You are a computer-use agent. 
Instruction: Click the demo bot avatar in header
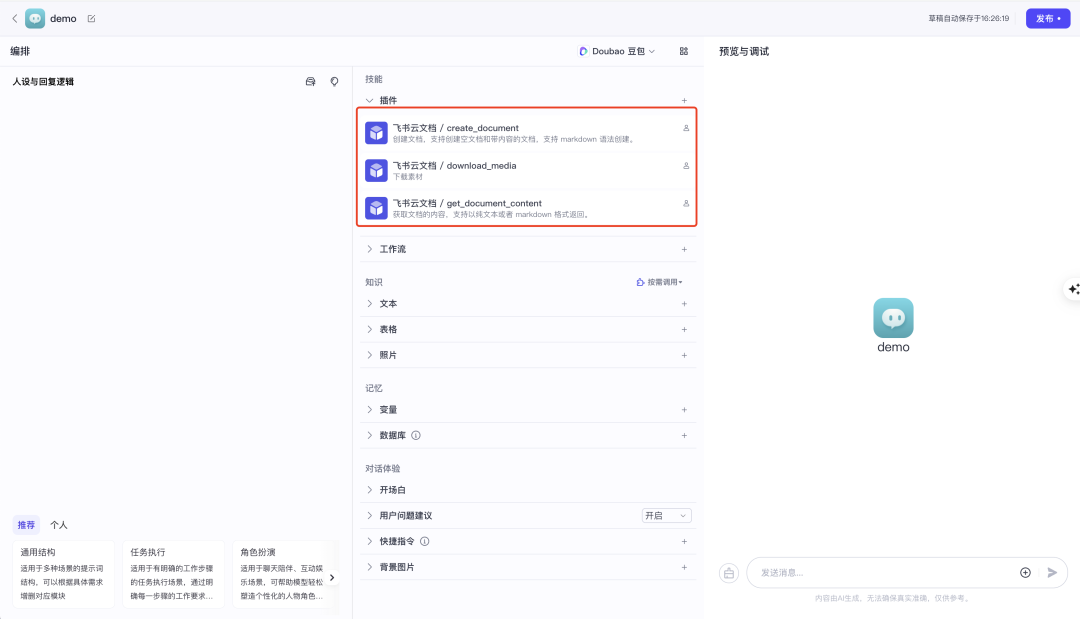point(35,19)
